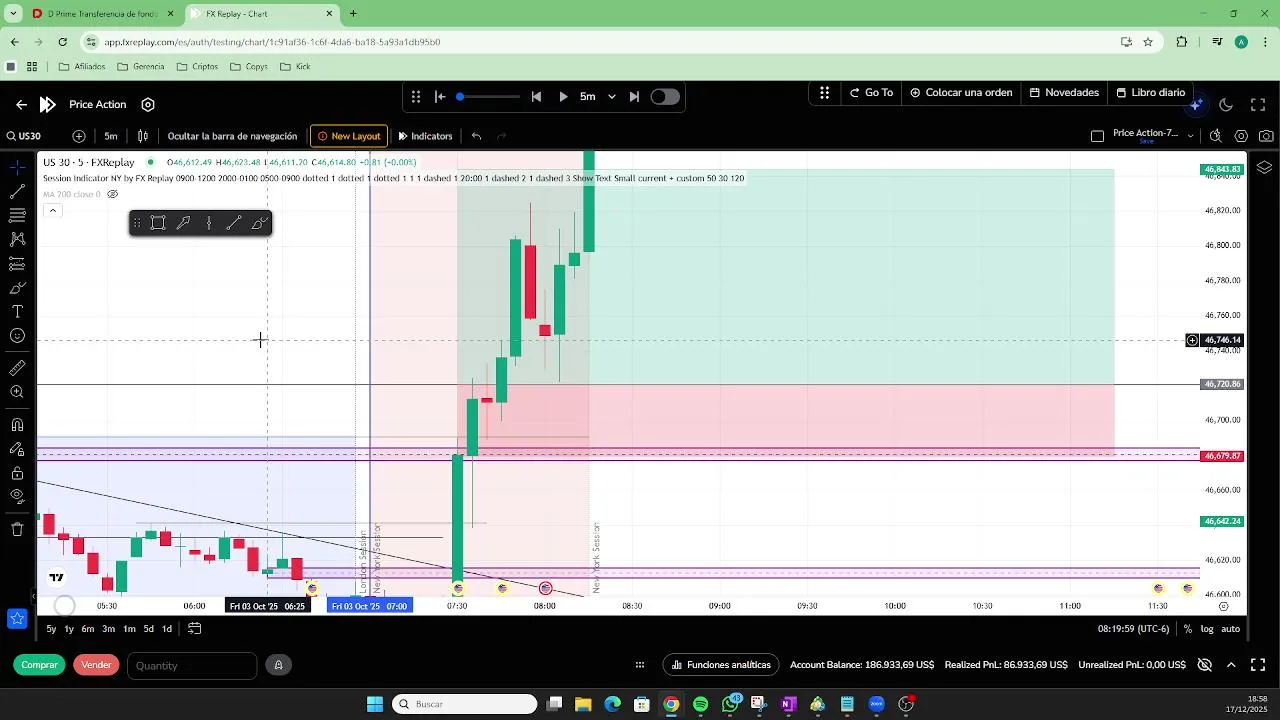Click the Quantity input field

coord(192,665)
